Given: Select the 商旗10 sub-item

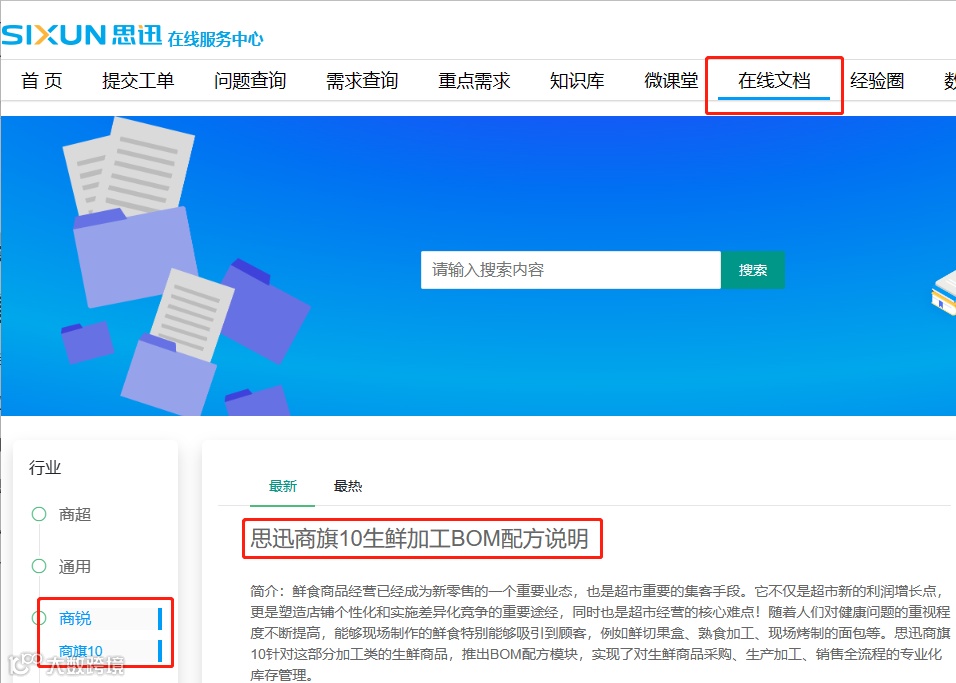Looking at the screenshot, I should [80, 651].
